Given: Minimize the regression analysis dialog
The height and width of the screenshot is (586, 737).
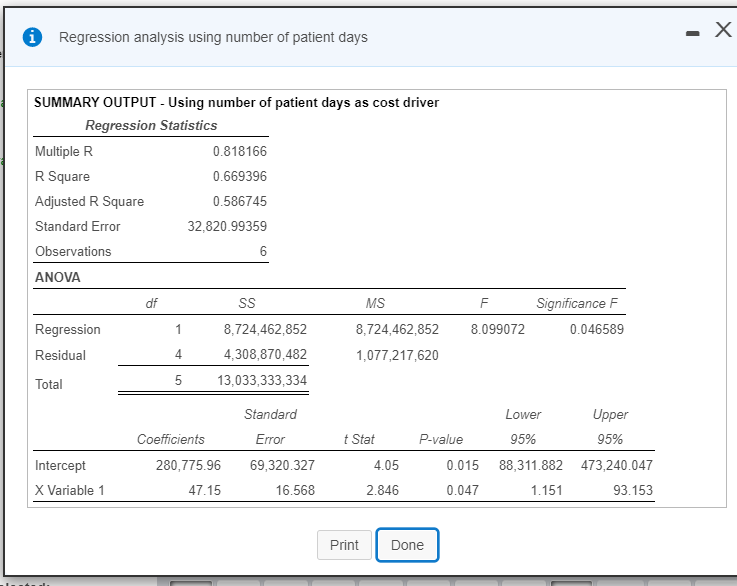Looking at the screenshot, I should point(692,33).
